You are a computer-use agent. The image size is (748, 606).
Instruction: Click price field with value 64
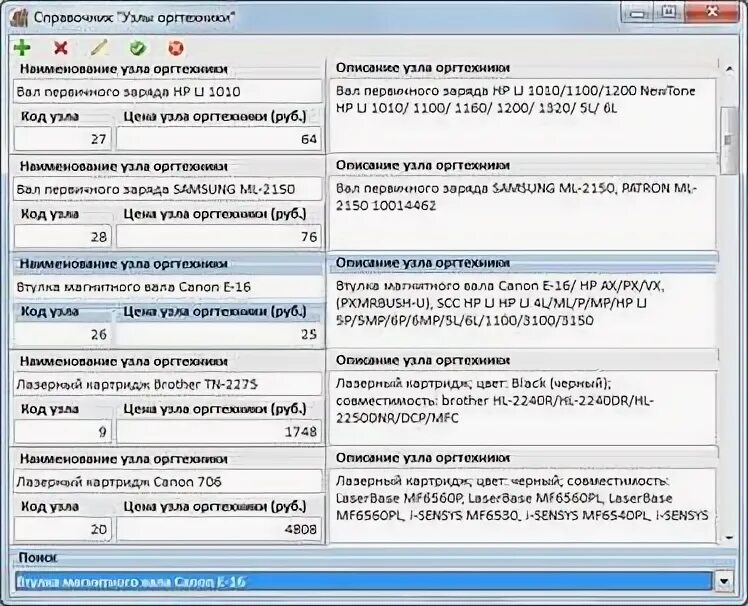(x=219, y=139)
